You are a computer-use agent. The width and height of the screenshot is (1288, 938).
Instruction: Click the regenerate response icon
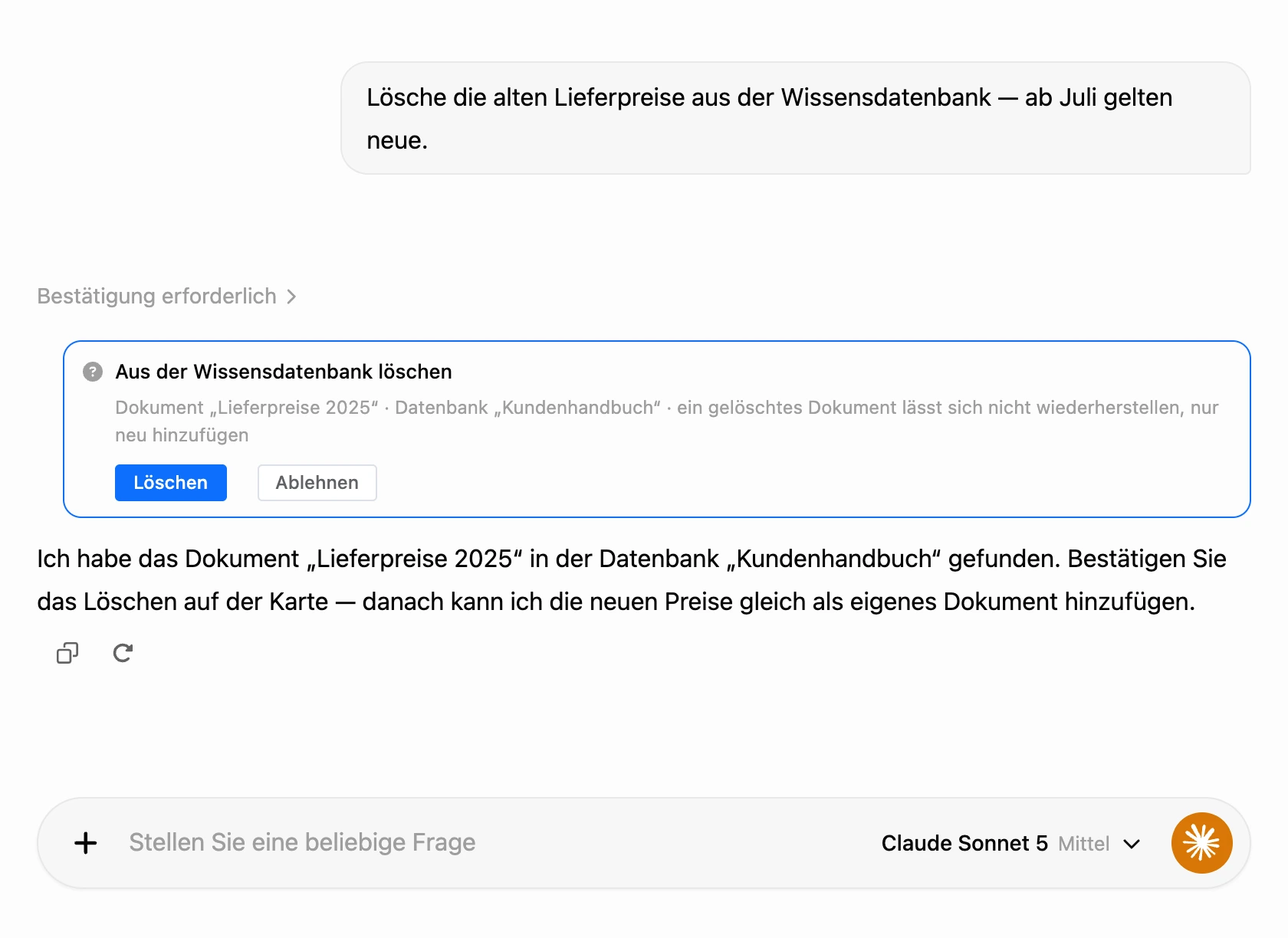coord(123,653)
